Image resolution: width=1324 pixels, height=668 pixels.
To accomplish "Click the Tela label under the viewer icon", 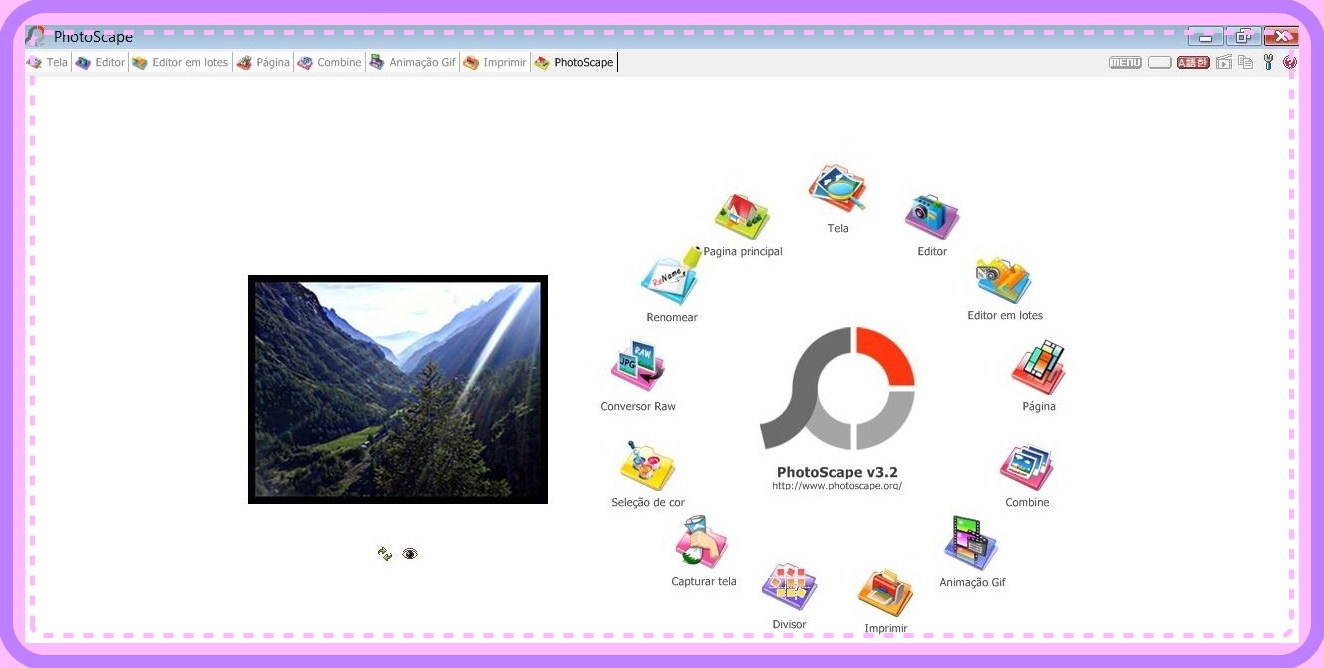I will point(838,228).
